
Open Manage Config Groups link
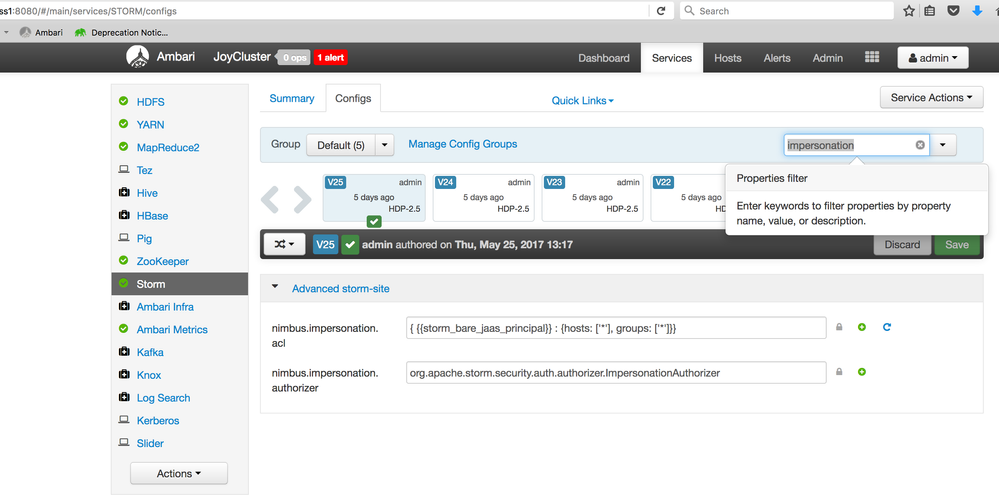463,144
